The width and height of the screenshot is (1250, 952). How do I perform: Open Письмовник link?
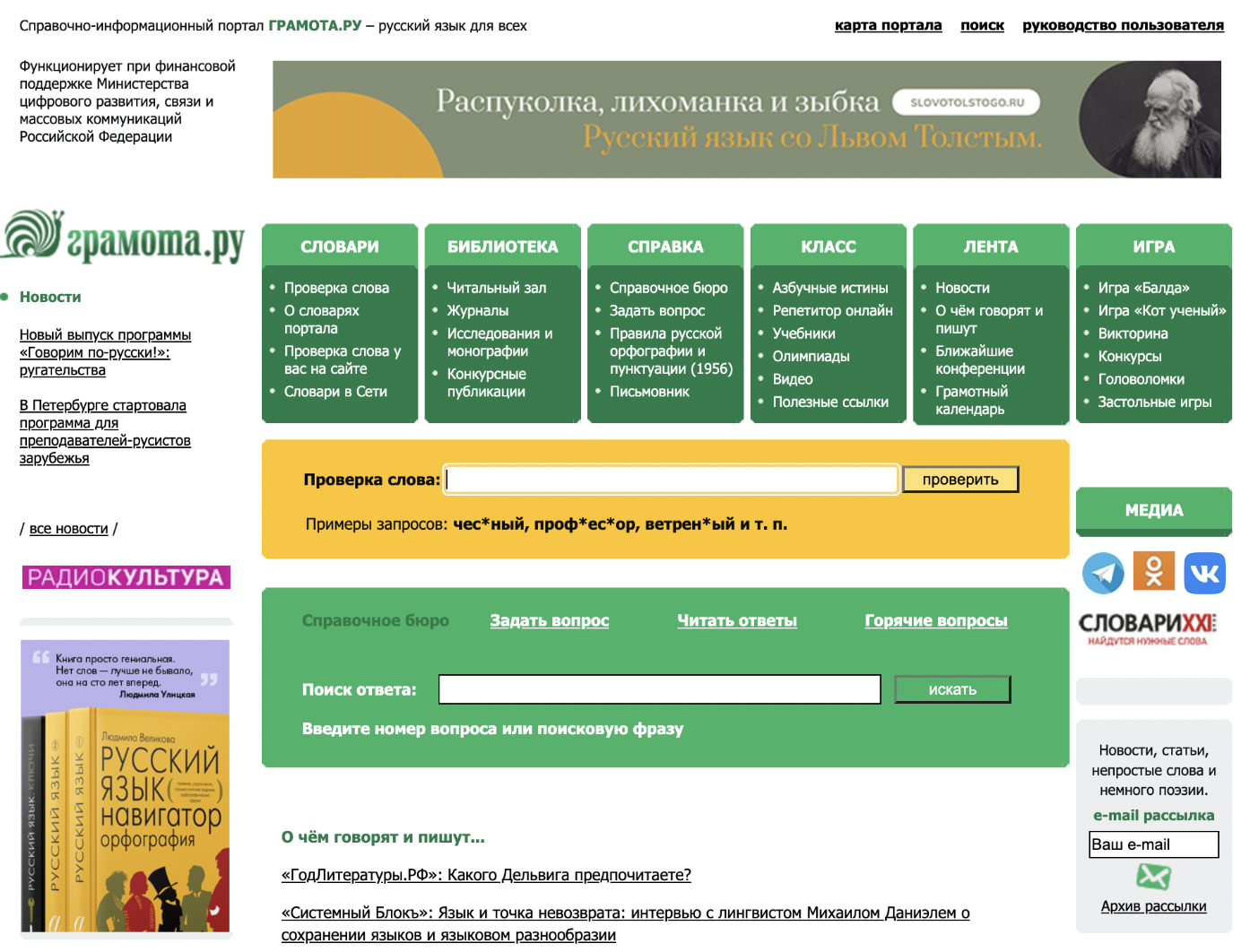[x=650, y=392]
